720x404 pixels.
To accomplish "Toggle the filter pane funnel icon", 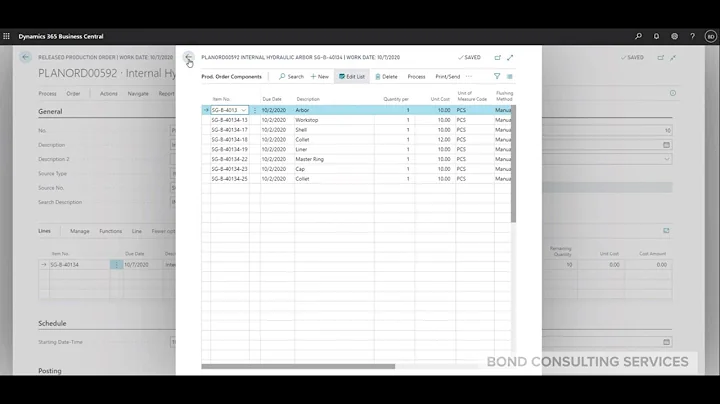I will tap(497, 76).
